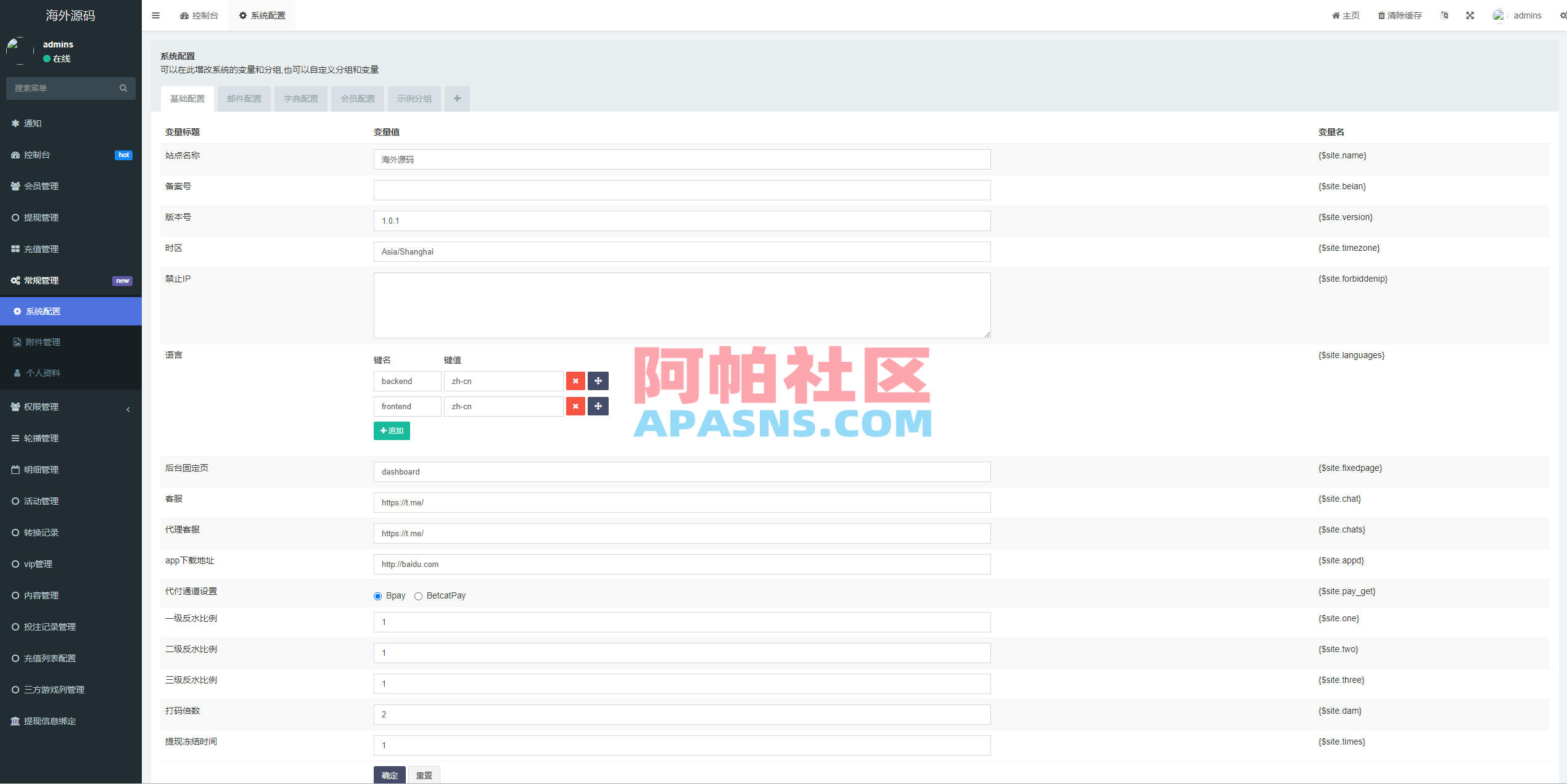Open the 会员配置 configuration tab
The image size is (1567, 784).
[x=358, y=99]
